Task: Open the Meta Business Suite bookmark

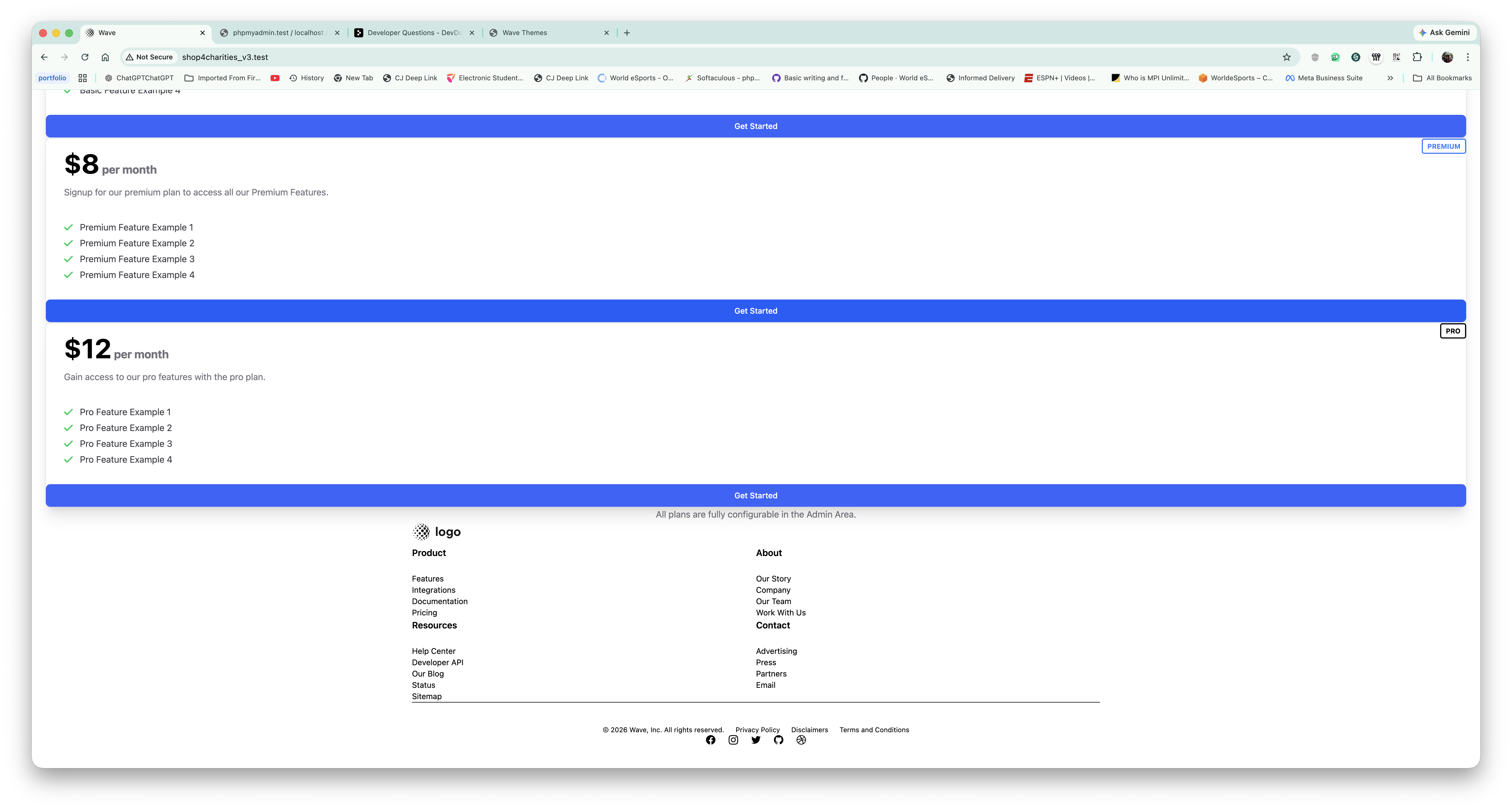Action: point(1324,78)
